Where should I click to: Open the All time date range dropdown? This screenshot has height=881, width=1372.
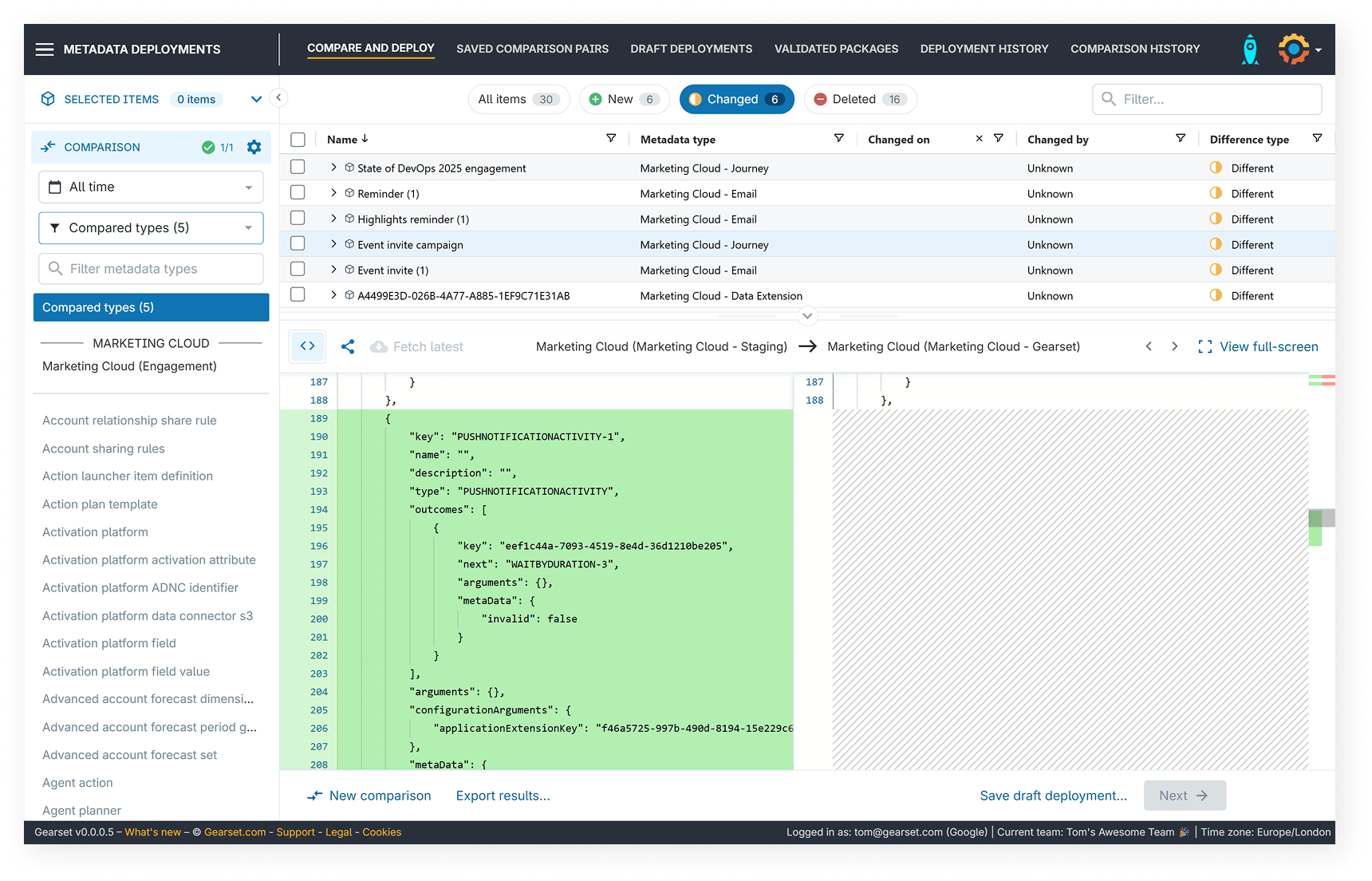150,186
